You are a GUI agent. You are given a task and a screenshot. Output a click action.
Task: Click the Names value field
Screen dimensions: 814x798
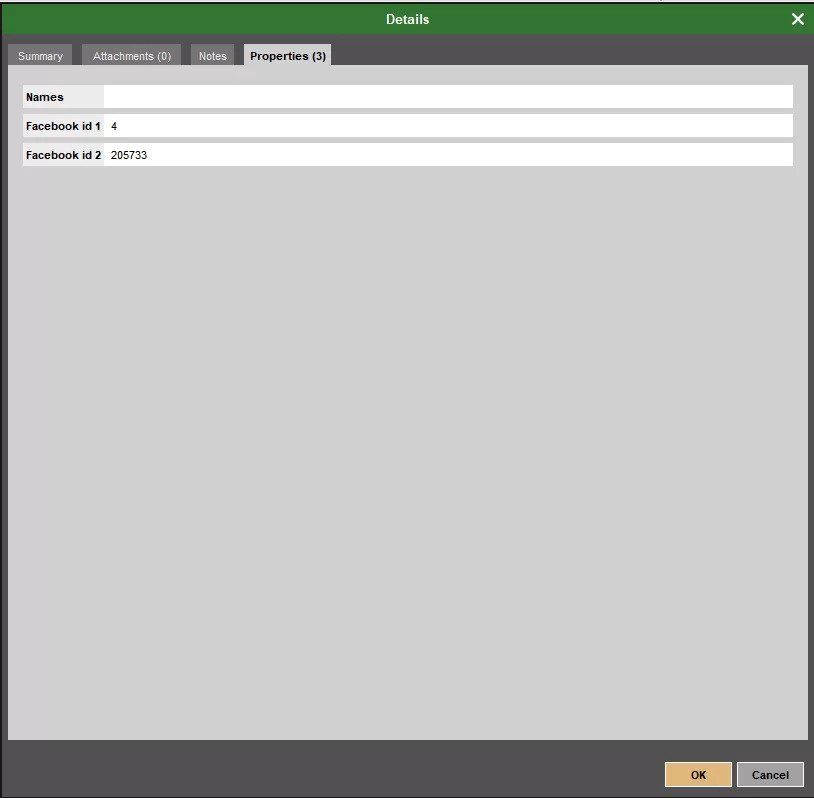point(448,97)
